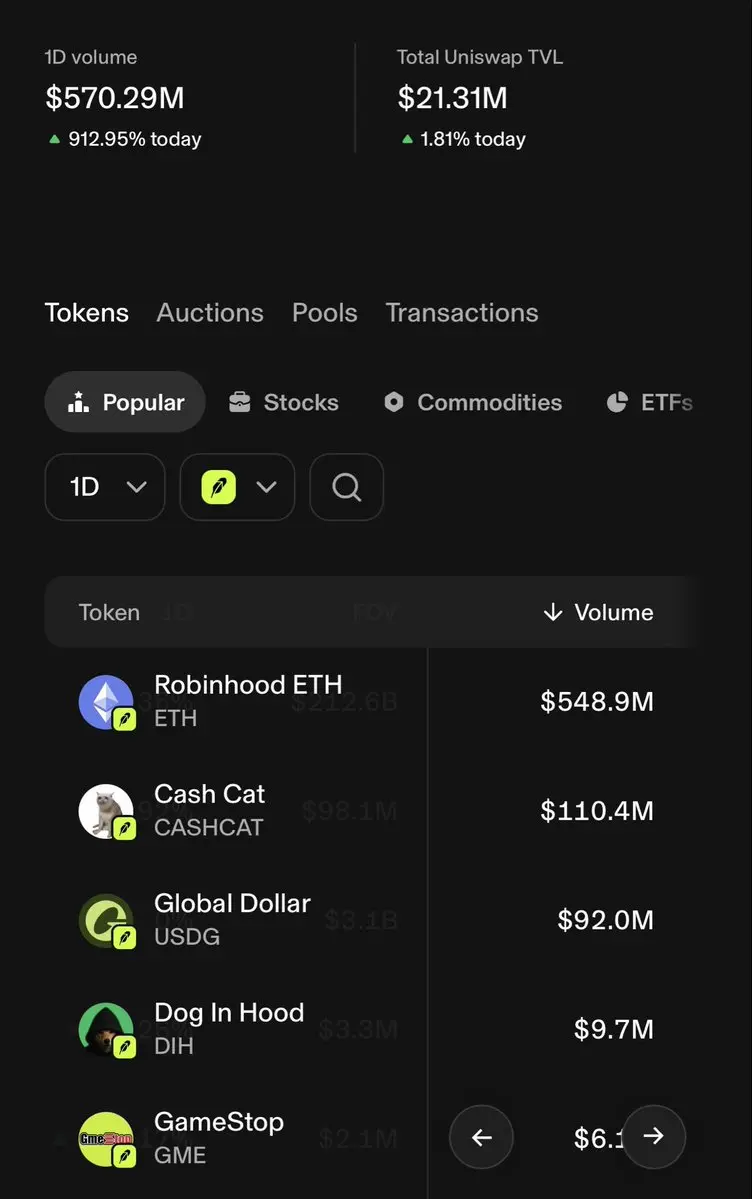Image resolution: width=752 pixels, height=1199 pixels.
Task: Select the Popular filter chip
Action: [x=125, y=402]
